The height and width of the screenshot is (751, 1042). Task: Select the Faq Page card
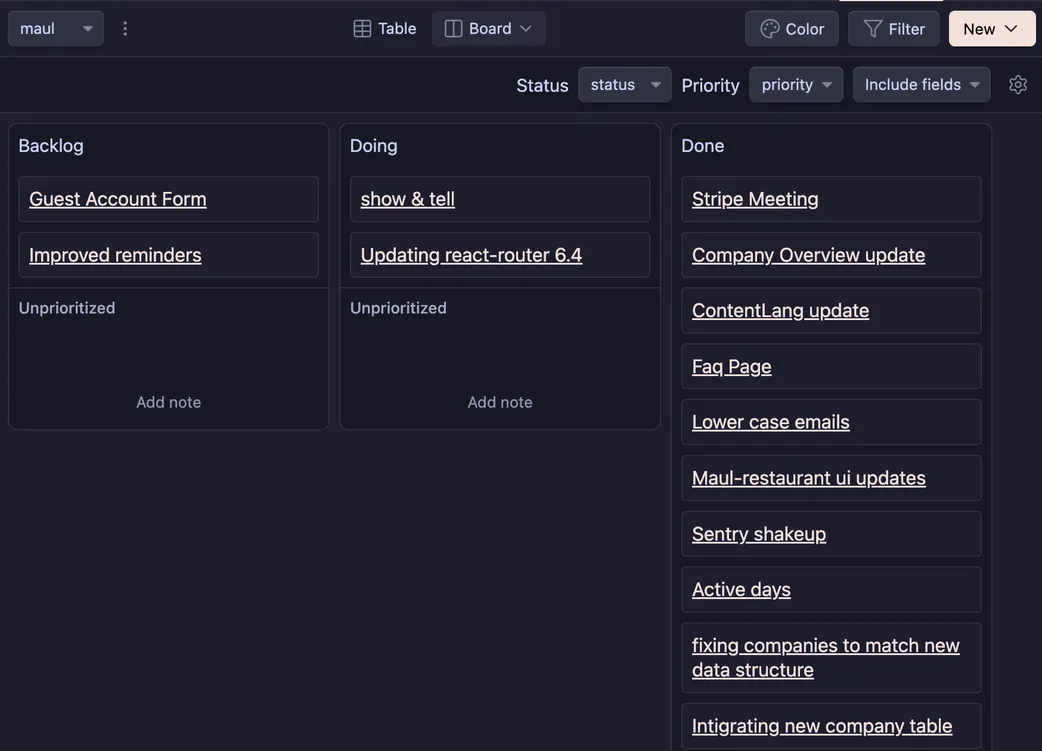point(732,367)
